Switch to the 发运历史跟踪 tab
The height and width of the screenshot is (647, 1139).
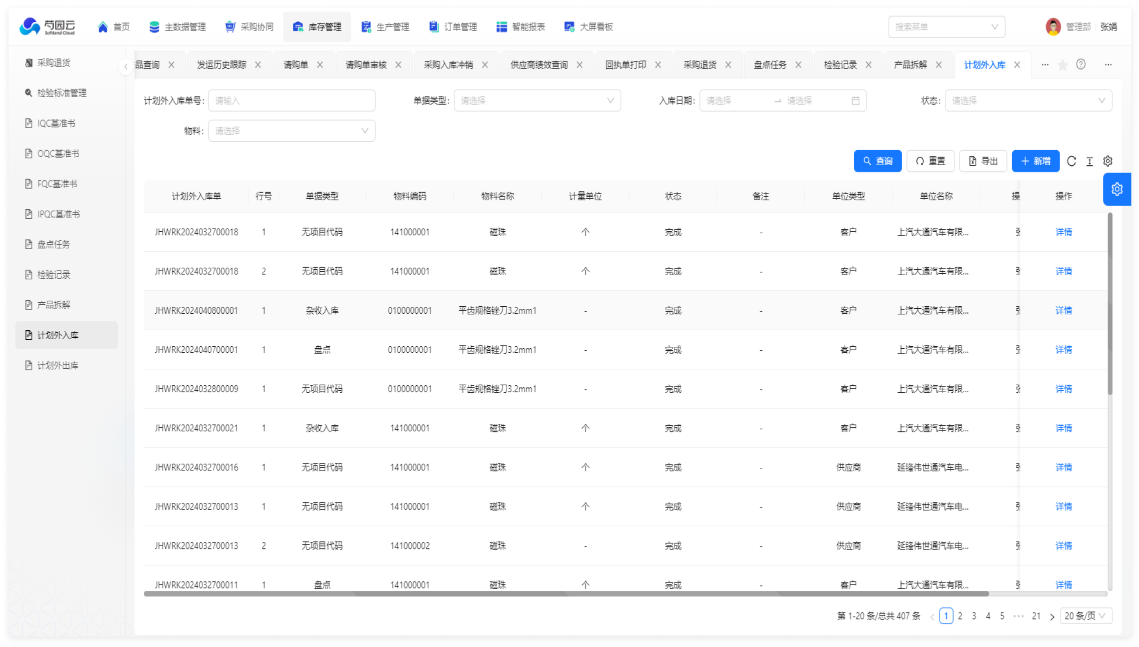221,65
